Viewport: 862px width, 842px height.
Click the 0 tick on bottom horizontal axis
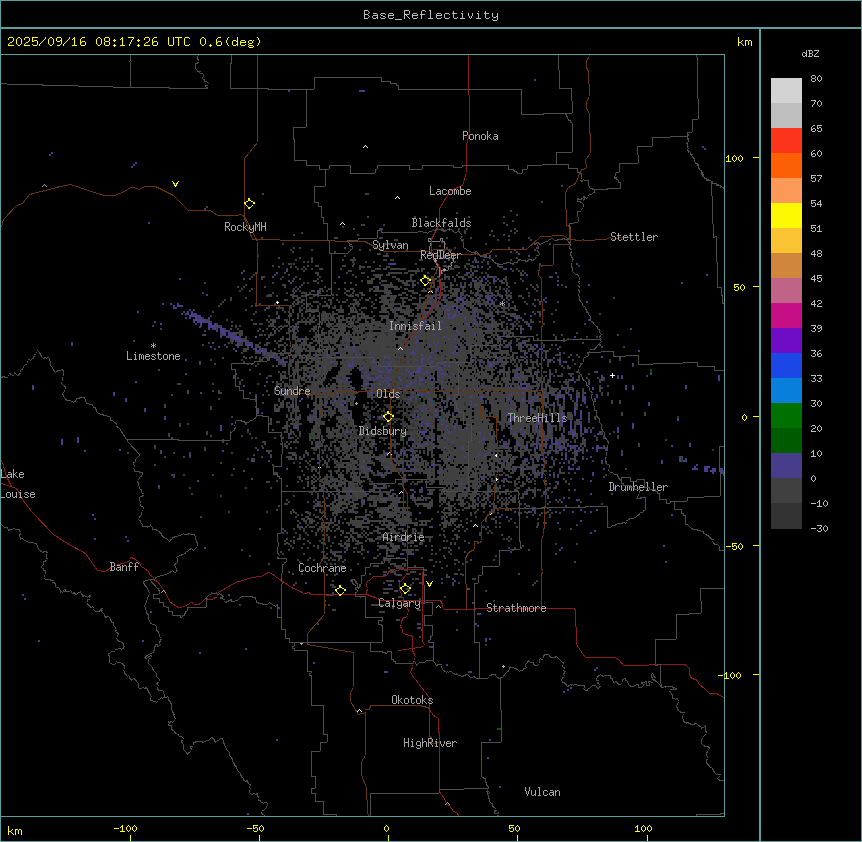point(386,828)
